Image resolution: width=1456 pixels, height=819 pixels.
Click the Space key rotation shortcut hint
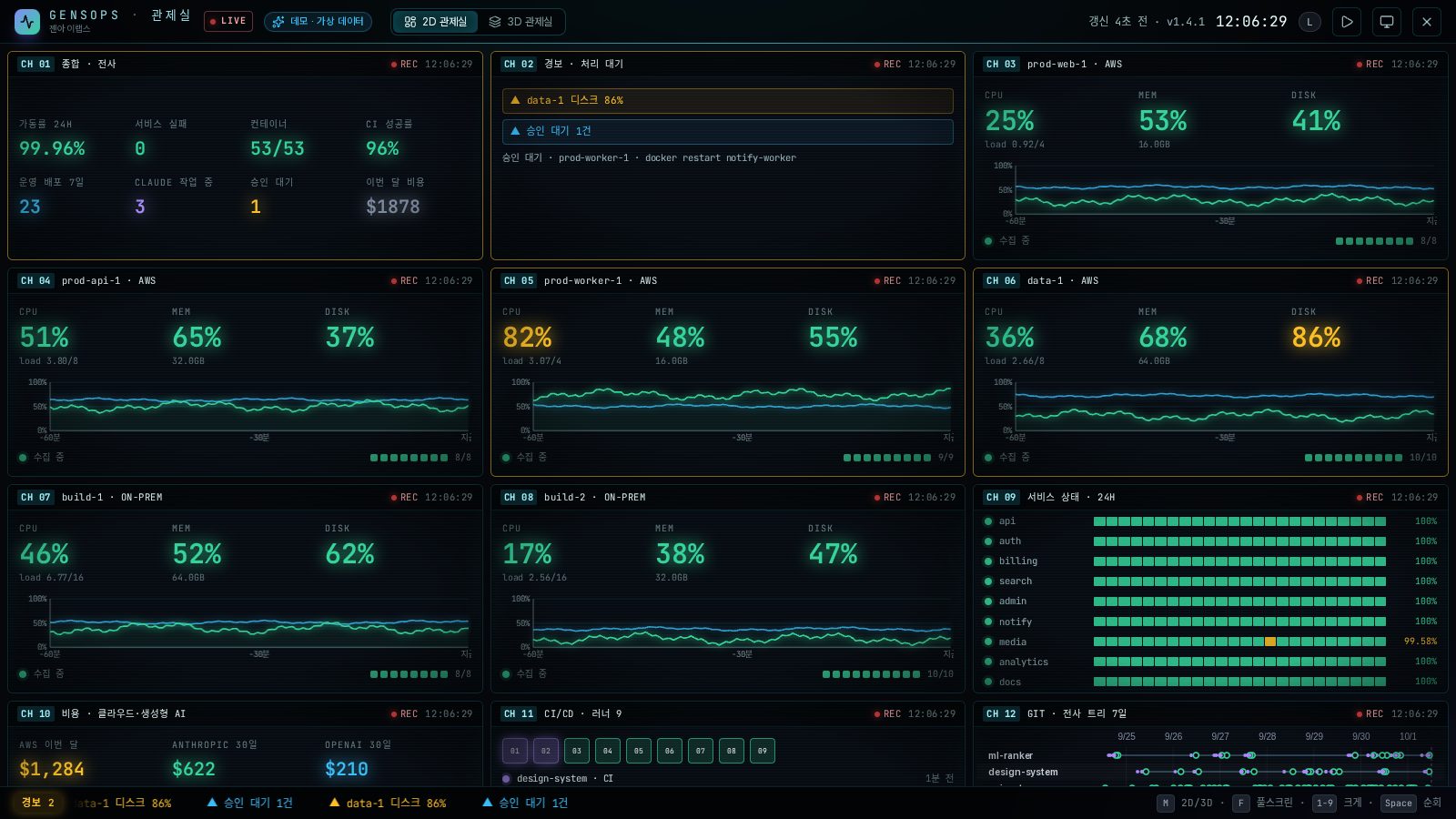click(x=1410, y=803)
